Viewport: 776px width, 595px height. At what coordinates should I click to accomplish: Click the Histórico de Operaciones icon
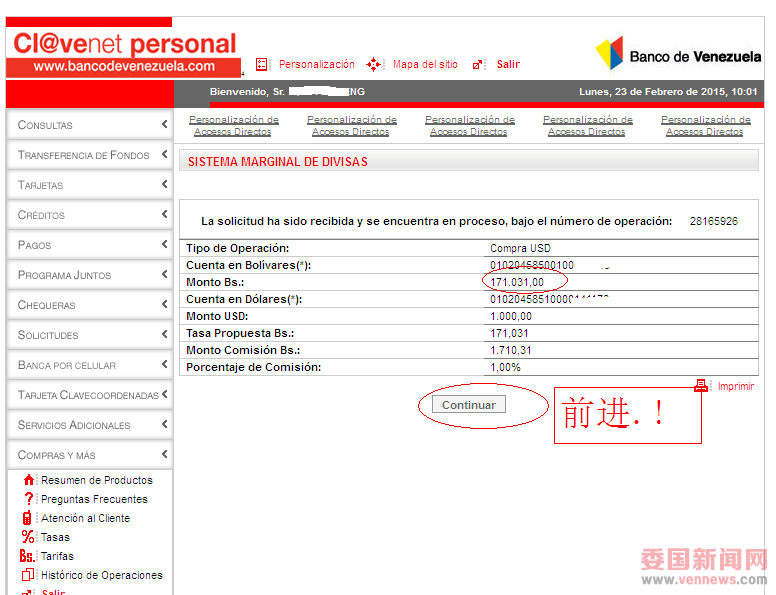click(x=28, y=575)
